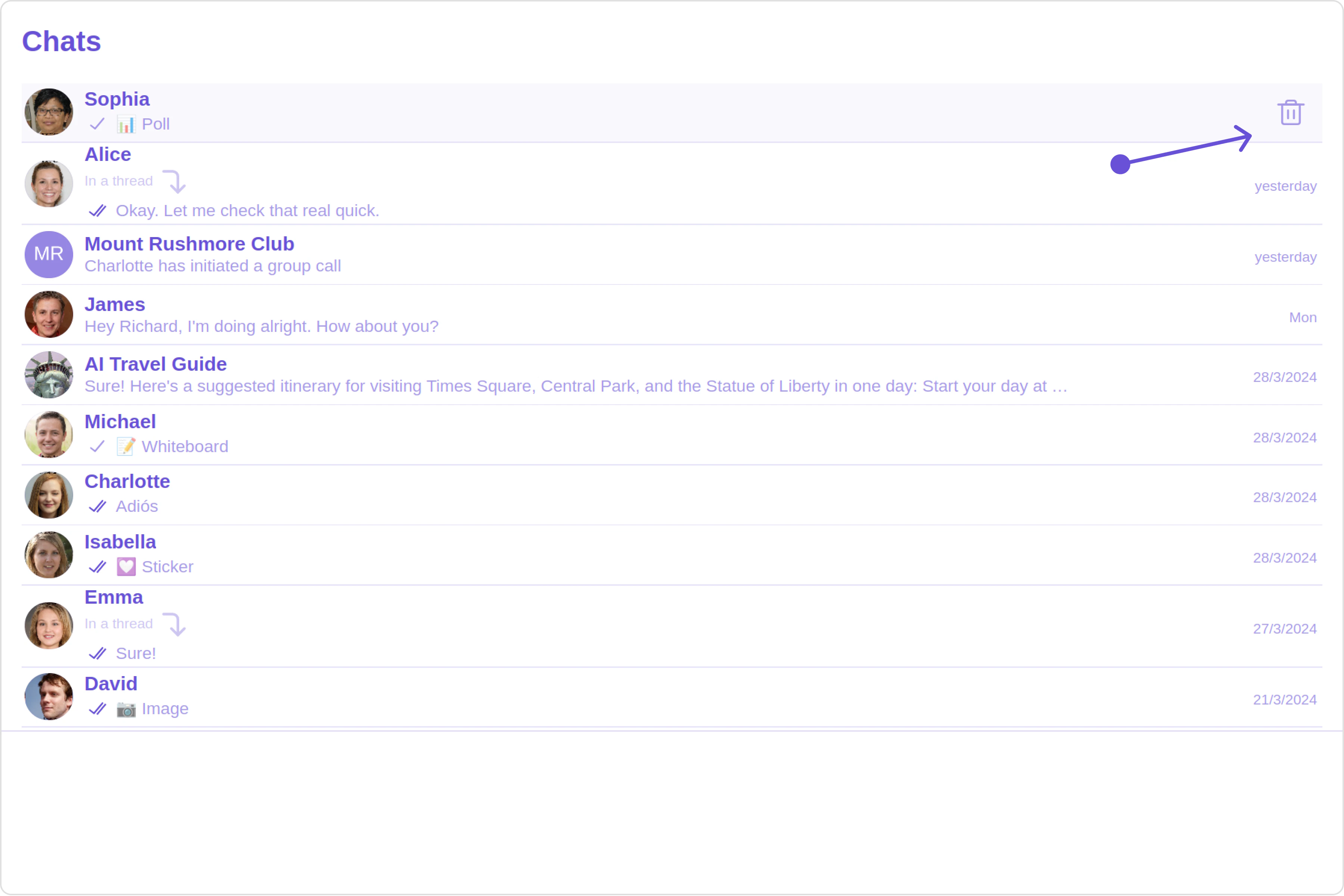Click the Chats heading
Image resolution: width=1344 pixels, height=896 pixels.
click(x=62, y=42)
